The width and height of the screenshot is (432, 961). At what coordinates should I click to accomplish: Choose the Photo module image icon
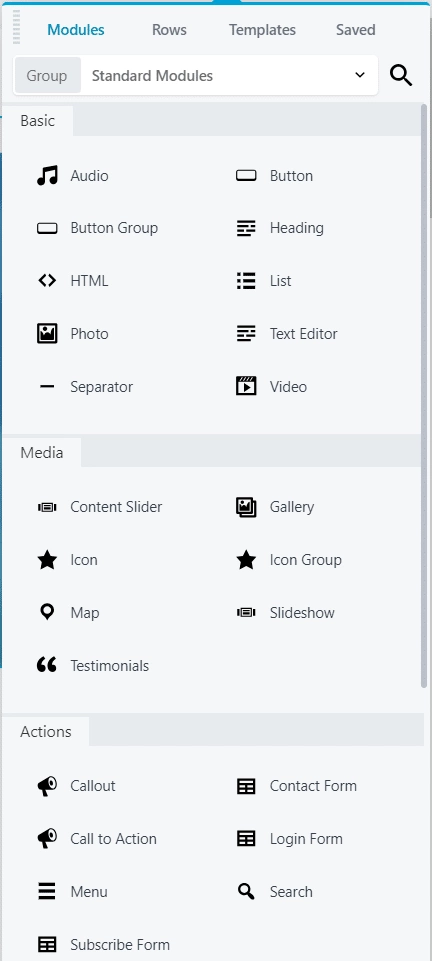pos(47,334)
